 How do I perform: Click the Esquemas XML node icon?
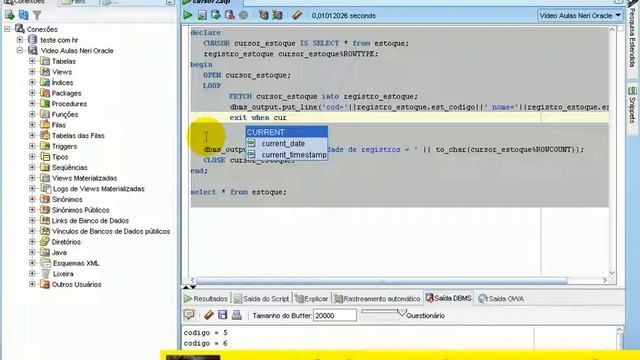coord(45,263)
